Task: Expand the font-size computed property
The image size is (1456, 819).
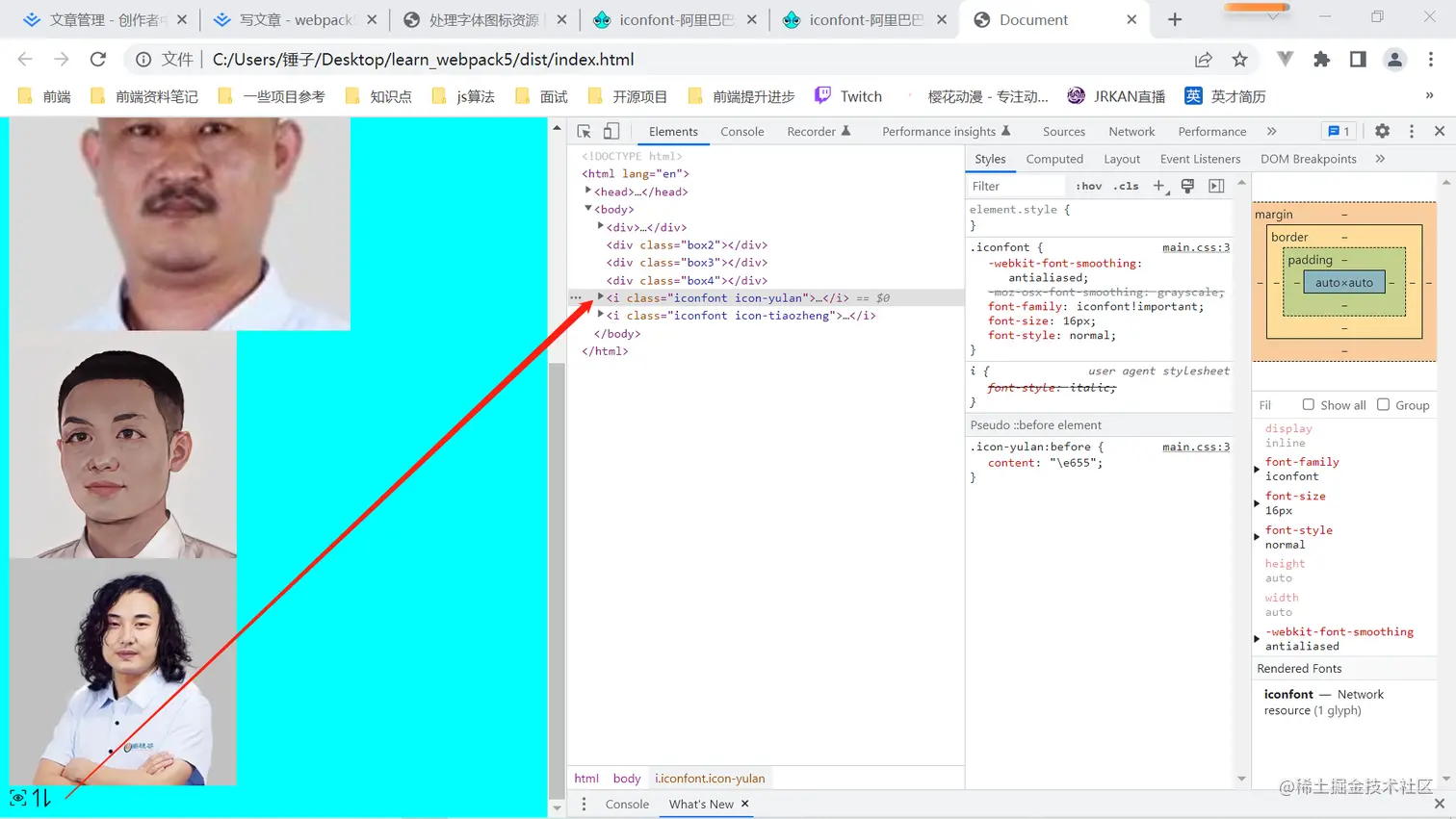Action: tap(1257, 503)
